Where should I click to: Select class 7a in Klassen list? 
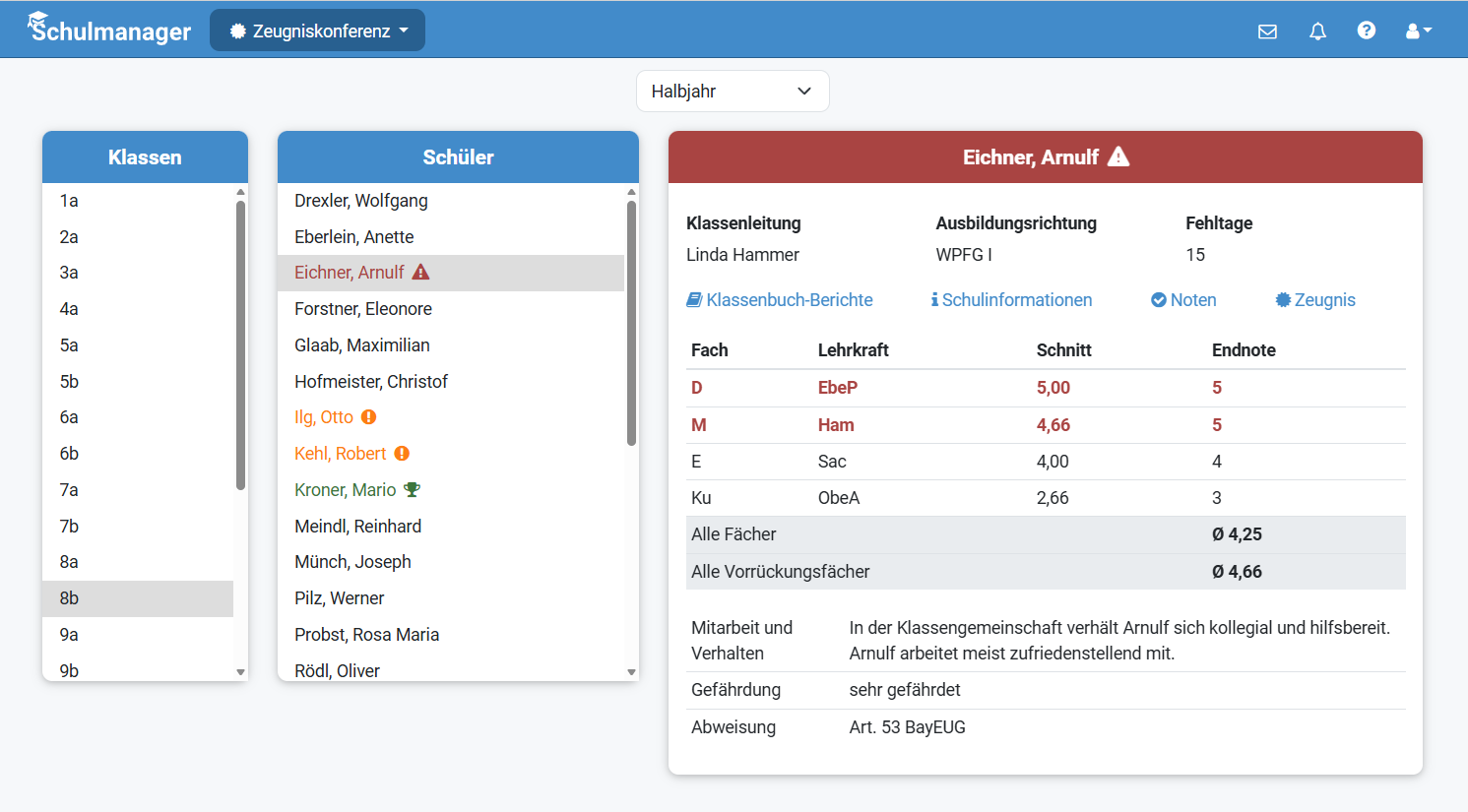coord(69,490)
